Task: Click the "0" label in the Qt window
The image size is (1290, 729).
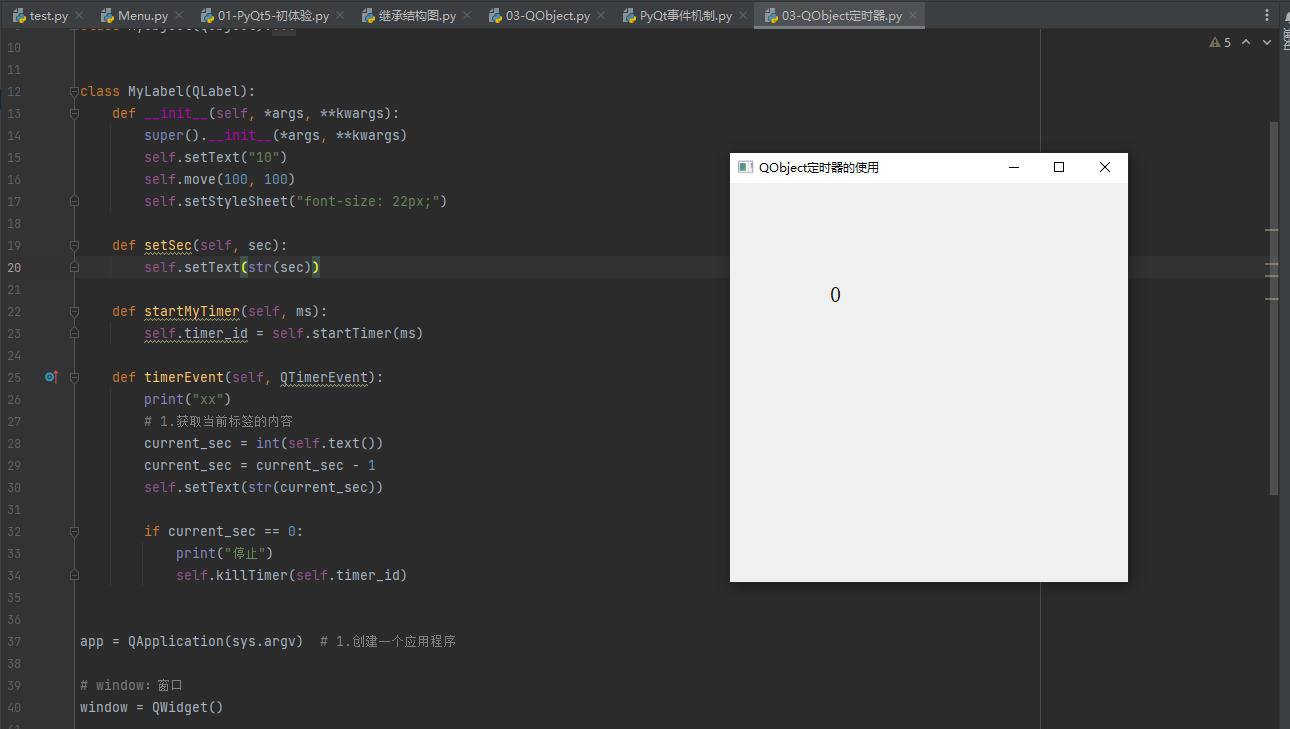Action: 835,295
